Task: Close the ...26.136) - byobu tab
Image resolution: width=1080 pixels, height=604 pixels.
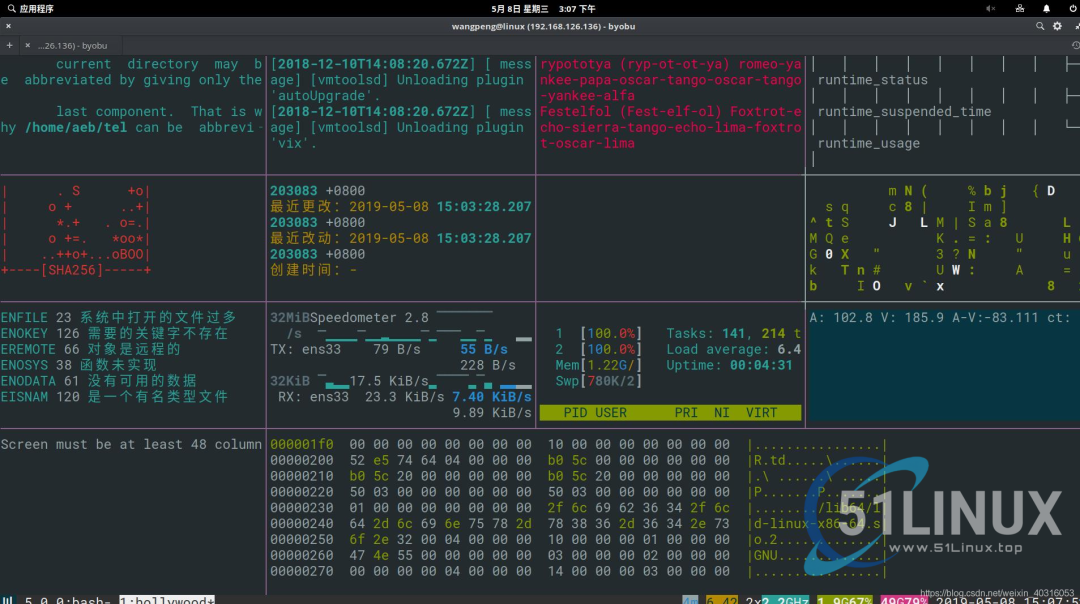Action: [x=28, y=45]
